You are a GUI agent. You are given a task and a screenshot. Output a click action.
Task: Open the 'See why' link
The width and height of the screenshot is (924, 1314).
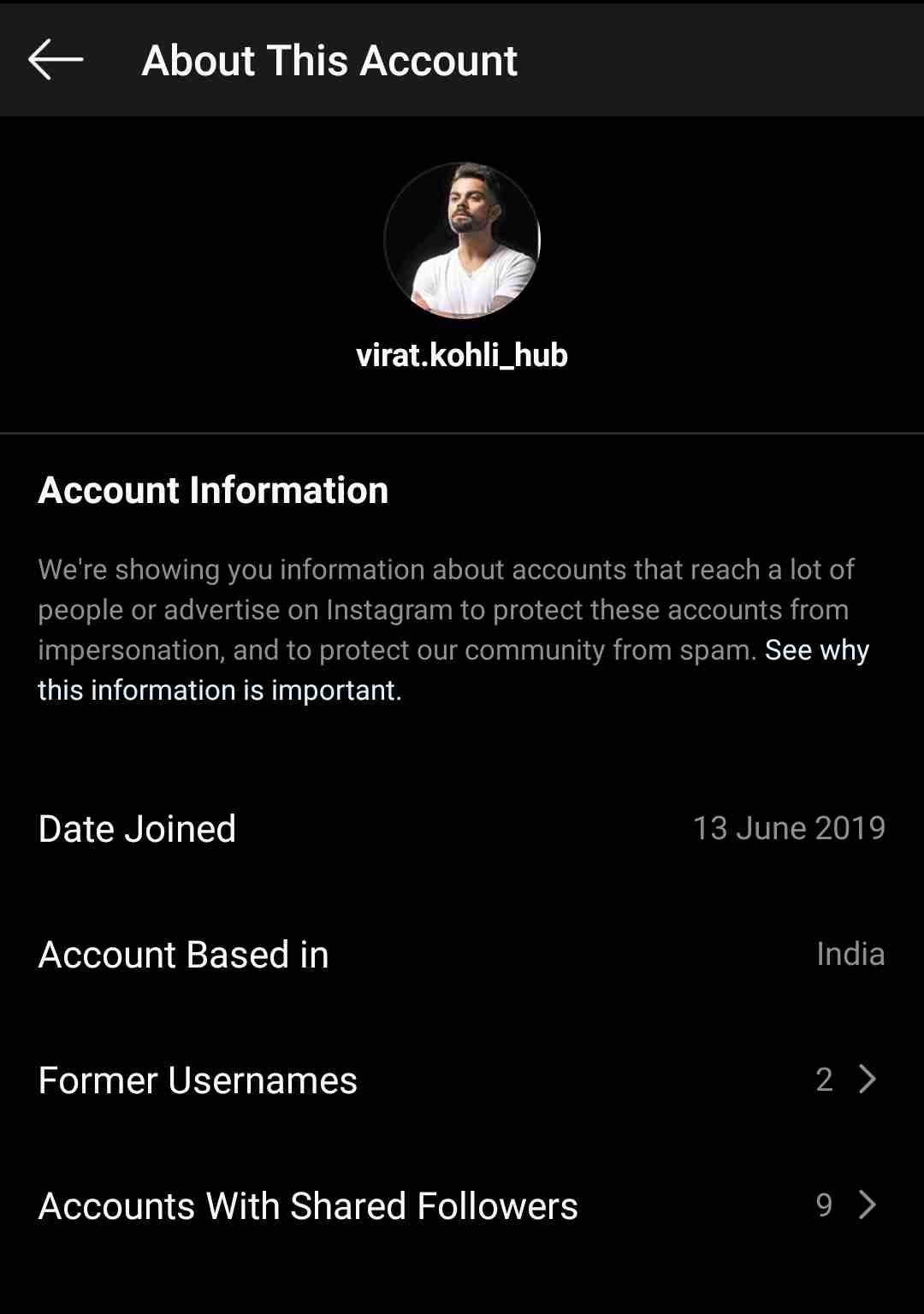pos(817,650)
